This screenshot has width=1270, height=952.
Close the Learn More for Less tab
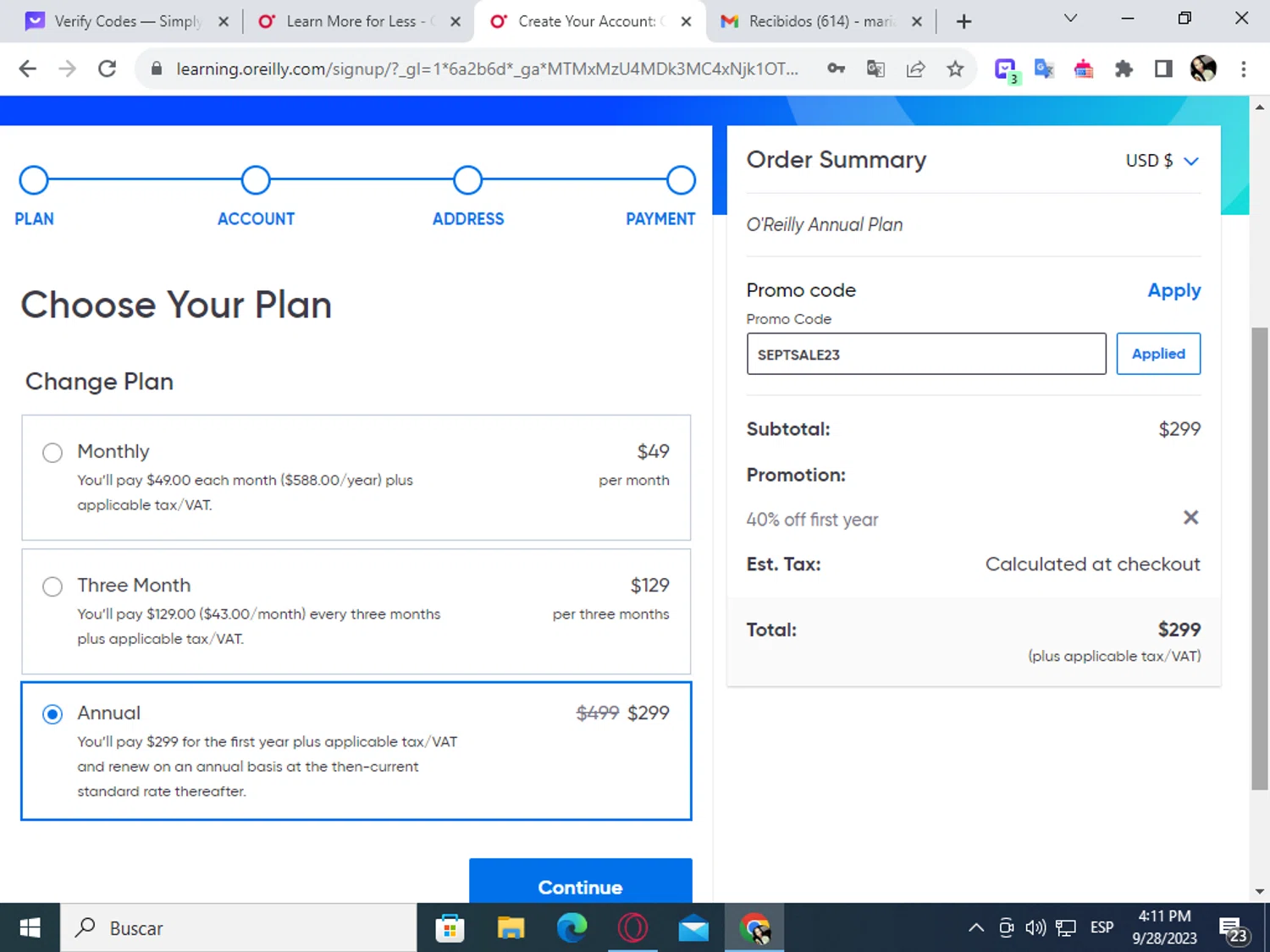click(x=456, y=21)
